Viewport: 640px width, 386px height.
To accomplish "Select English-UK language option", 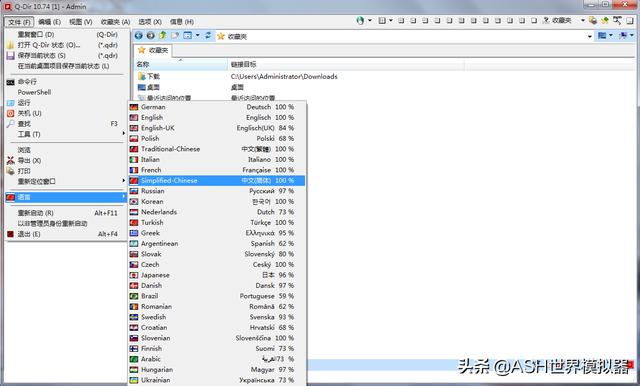I will tap(217, 128).
